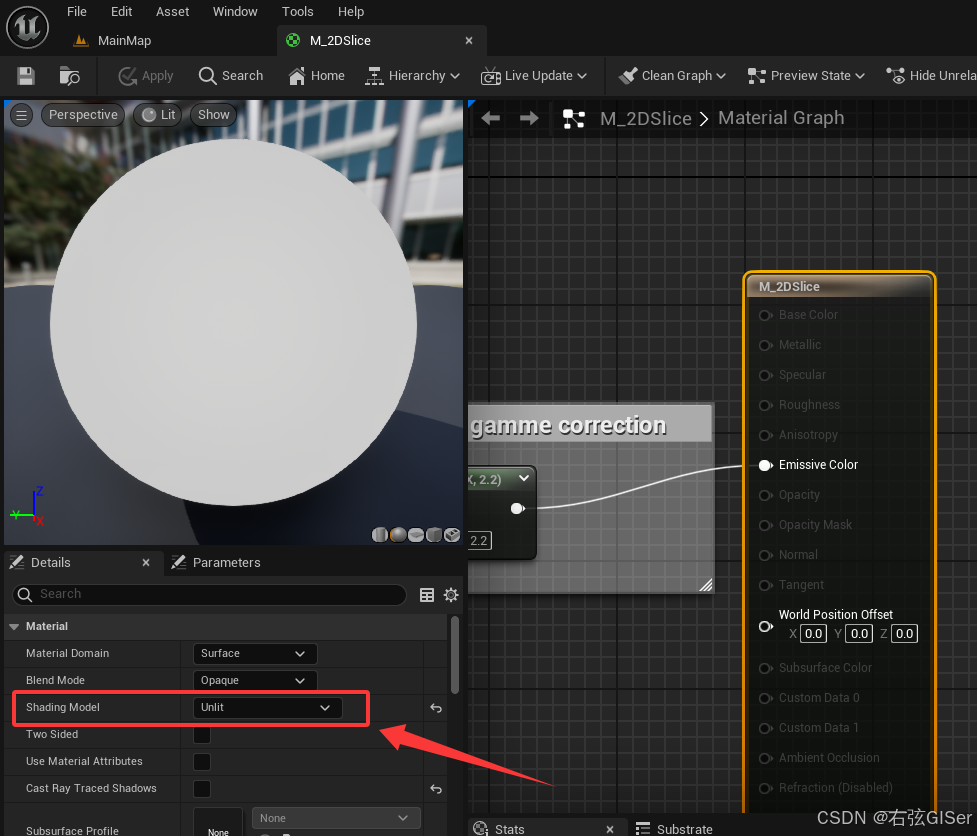The image size is (977, 836).
Task: Click the M_2DSlice breadcrumb
Action: click(x=646, y=118)
